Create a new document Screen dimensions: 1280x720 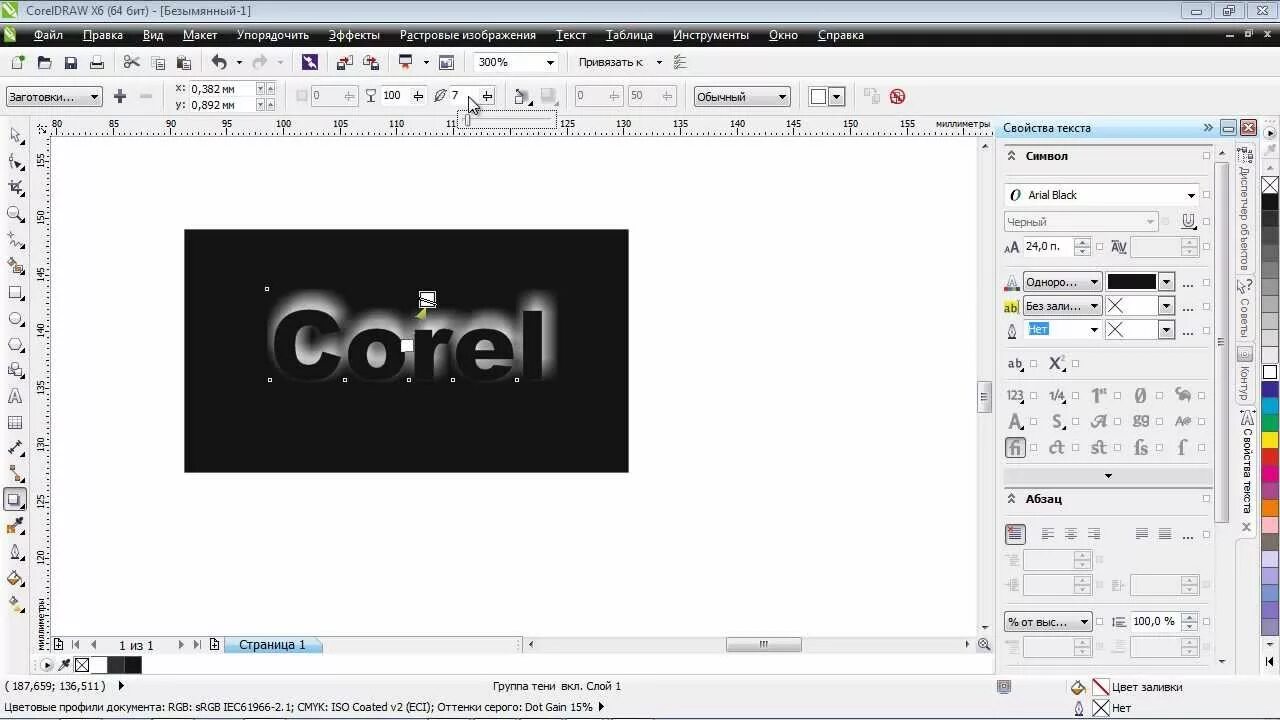tap(17, 62)
